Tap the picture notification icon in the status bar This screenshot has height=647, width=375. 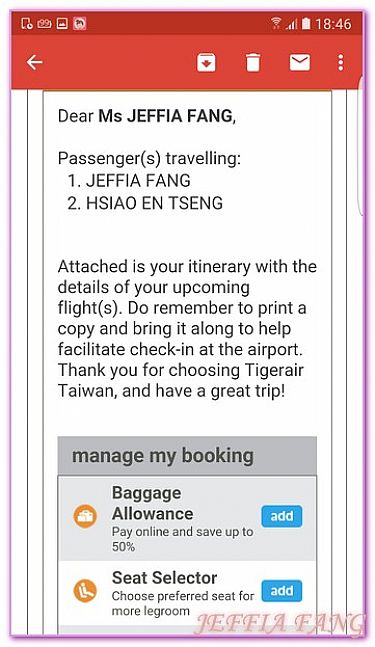click(62, 24)
